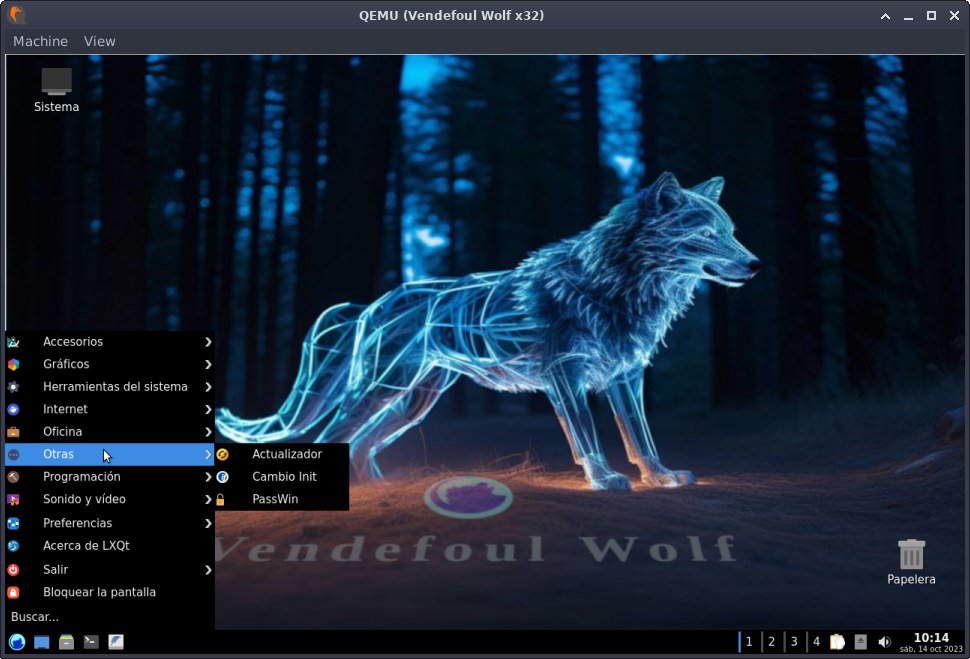970x659 pixels.
Task: Open the feather text editor launcher
Action: 116,642
